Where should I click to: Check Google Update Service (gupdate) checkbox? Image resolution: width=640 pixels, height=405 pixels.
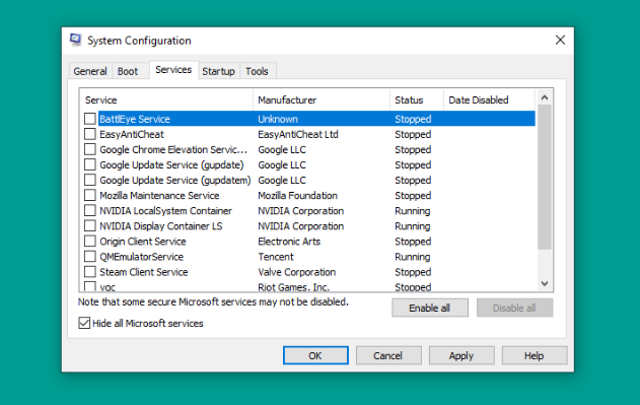click(x=90, y=165)
